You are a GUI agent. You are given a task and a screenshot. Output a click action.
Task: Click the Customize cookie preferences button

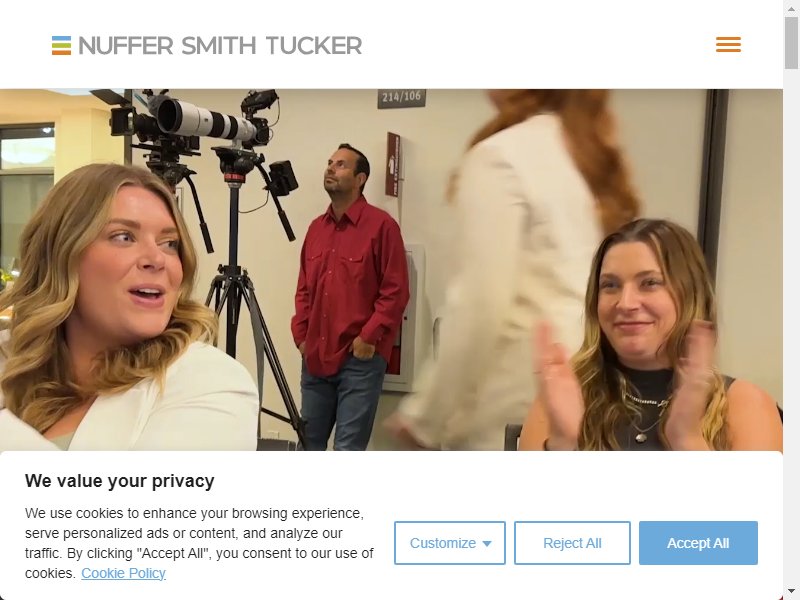(449, 543)
